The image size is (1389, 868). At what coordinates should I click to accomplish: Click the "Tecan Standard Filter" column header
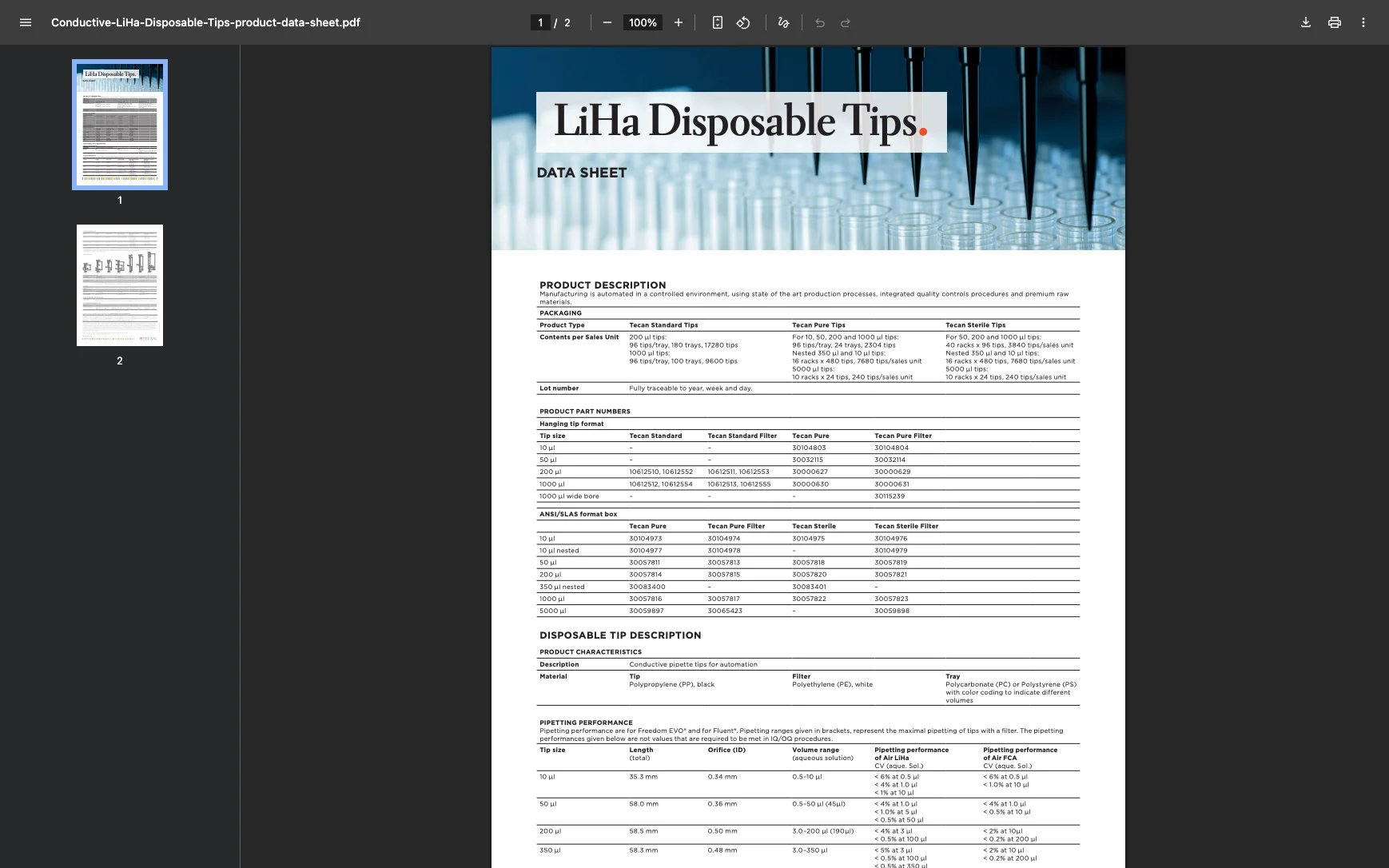pyautogui.click(x=742, y=436)
